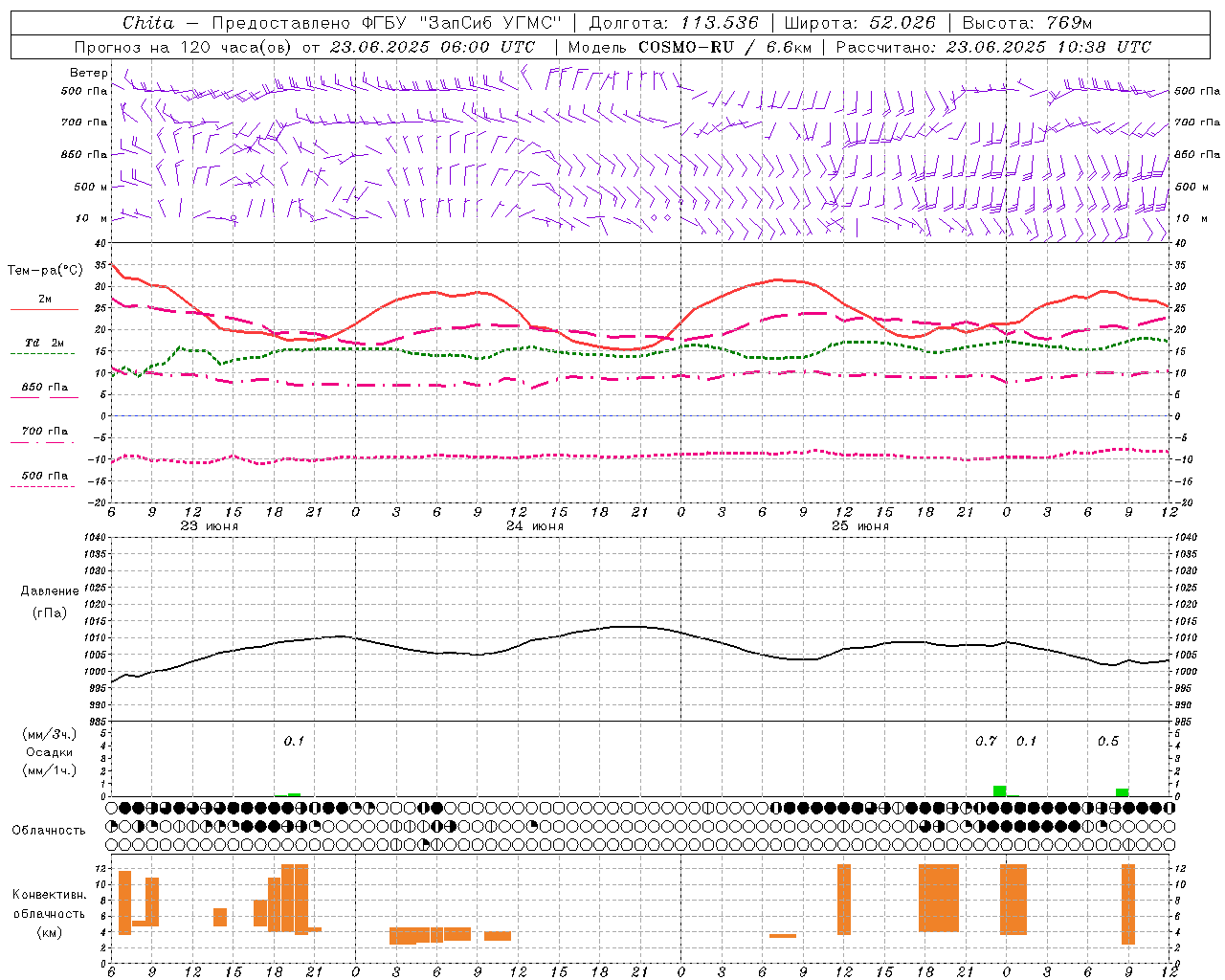The image size is (1225, 980).
Task: Click the longitude value "Долгота: 113.536"
Action: tap(674, 23)
